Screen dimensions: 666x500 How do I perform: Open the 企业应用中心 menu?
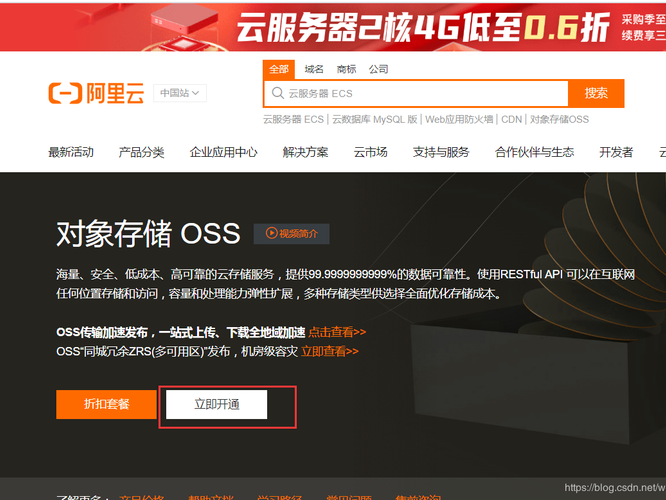coord(223,152)
